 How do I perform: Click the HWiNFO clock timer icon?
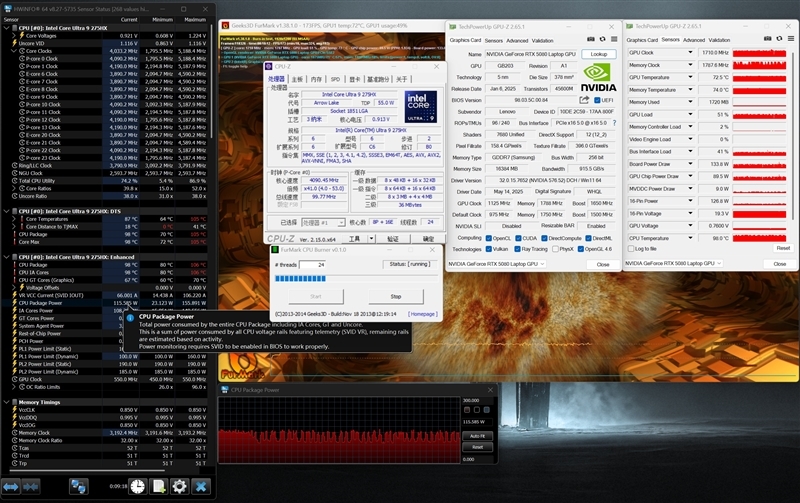(137, 487)
